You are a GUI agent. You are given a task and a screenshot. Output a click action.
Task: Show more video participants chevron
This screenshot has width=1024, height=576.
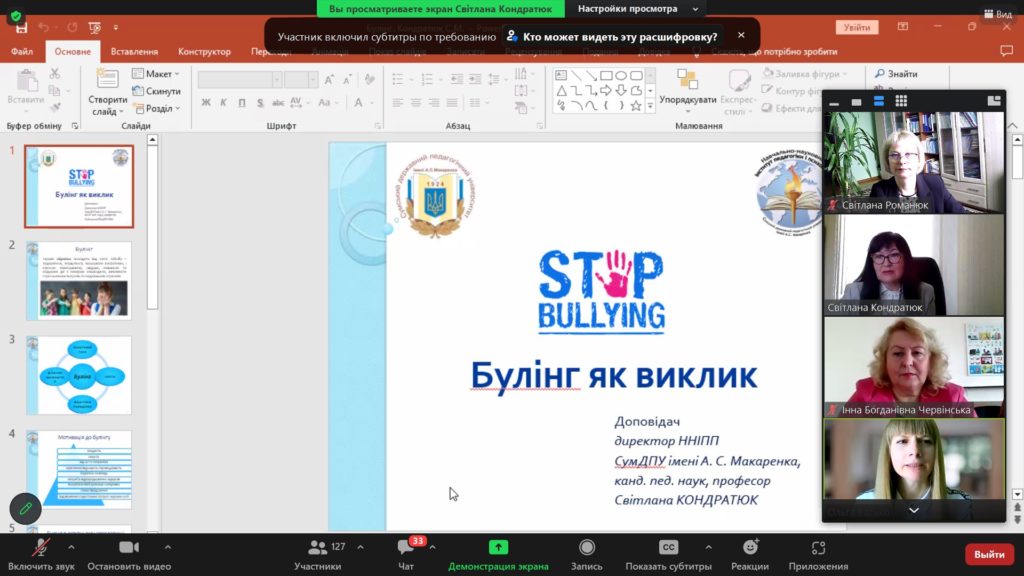[914, 510]
